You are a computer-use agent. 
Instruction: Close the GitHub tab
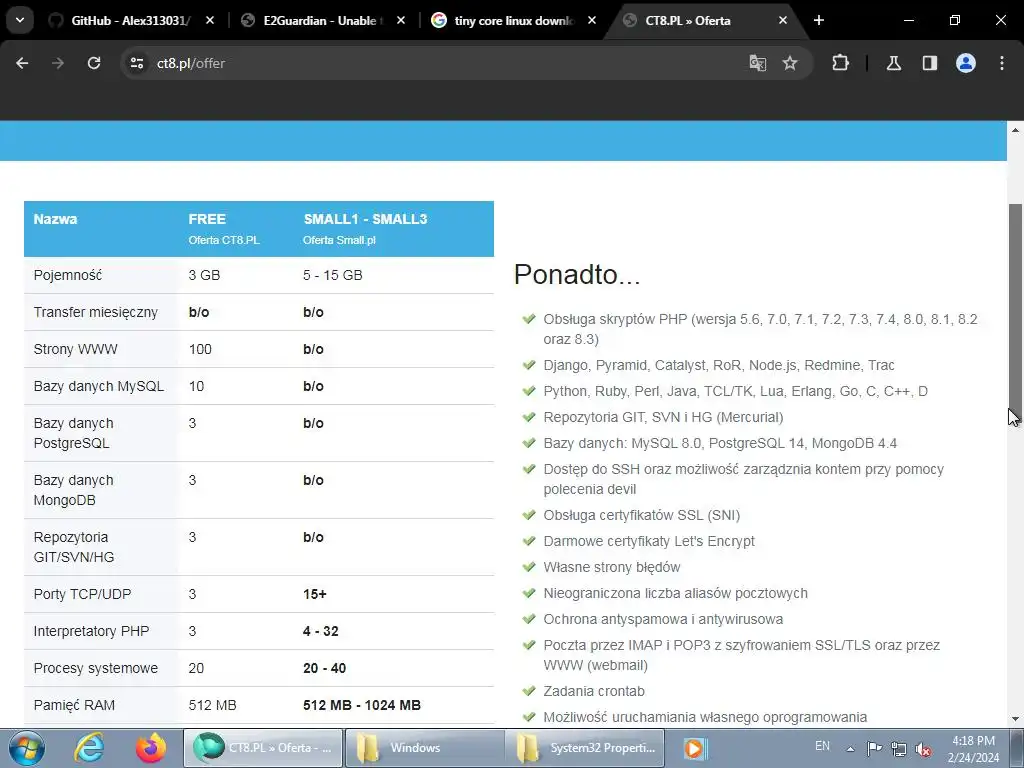point(210,20)
